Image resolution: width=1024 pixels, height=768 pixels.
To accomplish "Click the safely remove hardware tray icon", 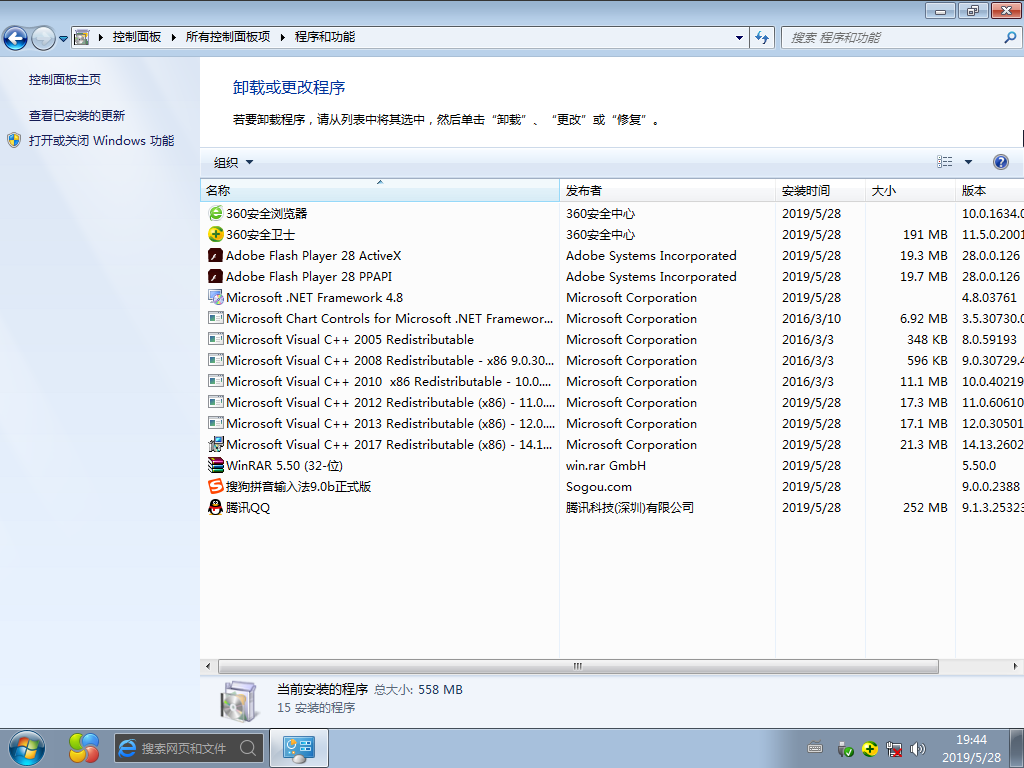I will (x=845, y=749).
